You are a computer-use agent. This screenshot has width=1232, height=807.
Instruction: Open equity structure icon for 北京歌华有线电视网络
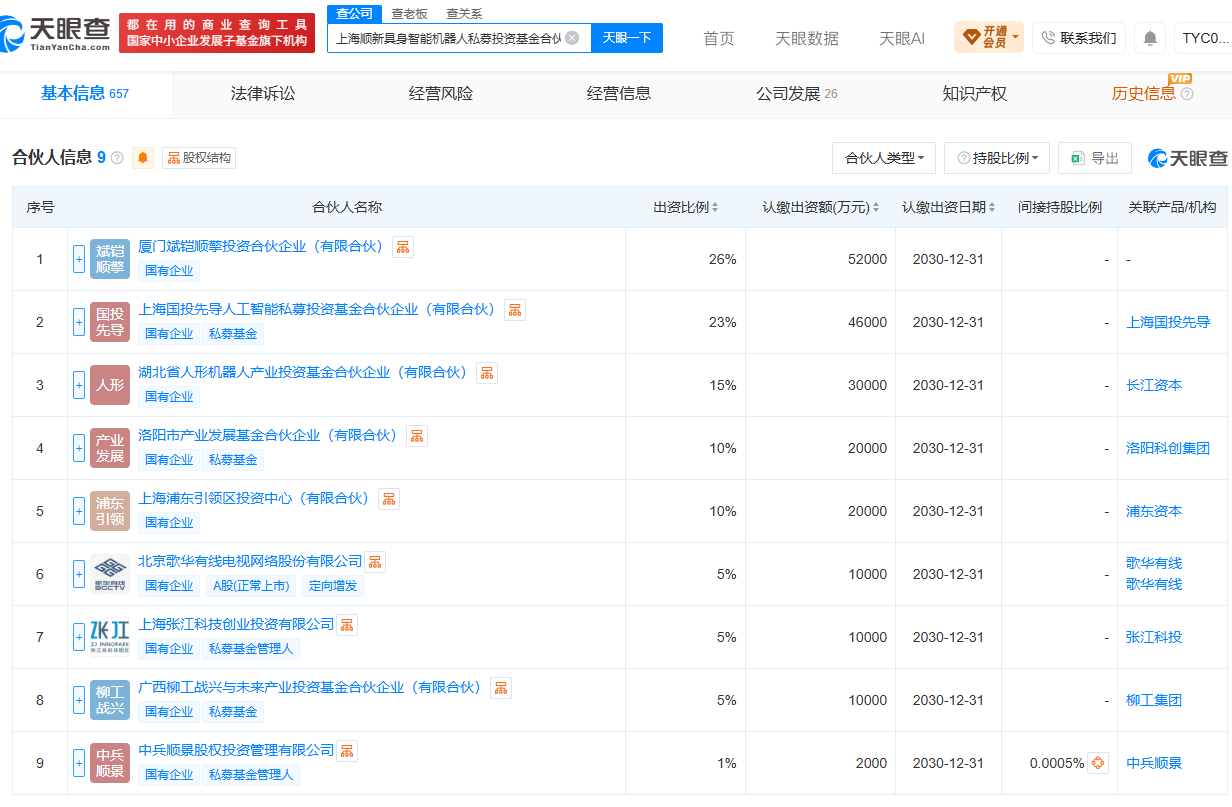pos(374,561)
